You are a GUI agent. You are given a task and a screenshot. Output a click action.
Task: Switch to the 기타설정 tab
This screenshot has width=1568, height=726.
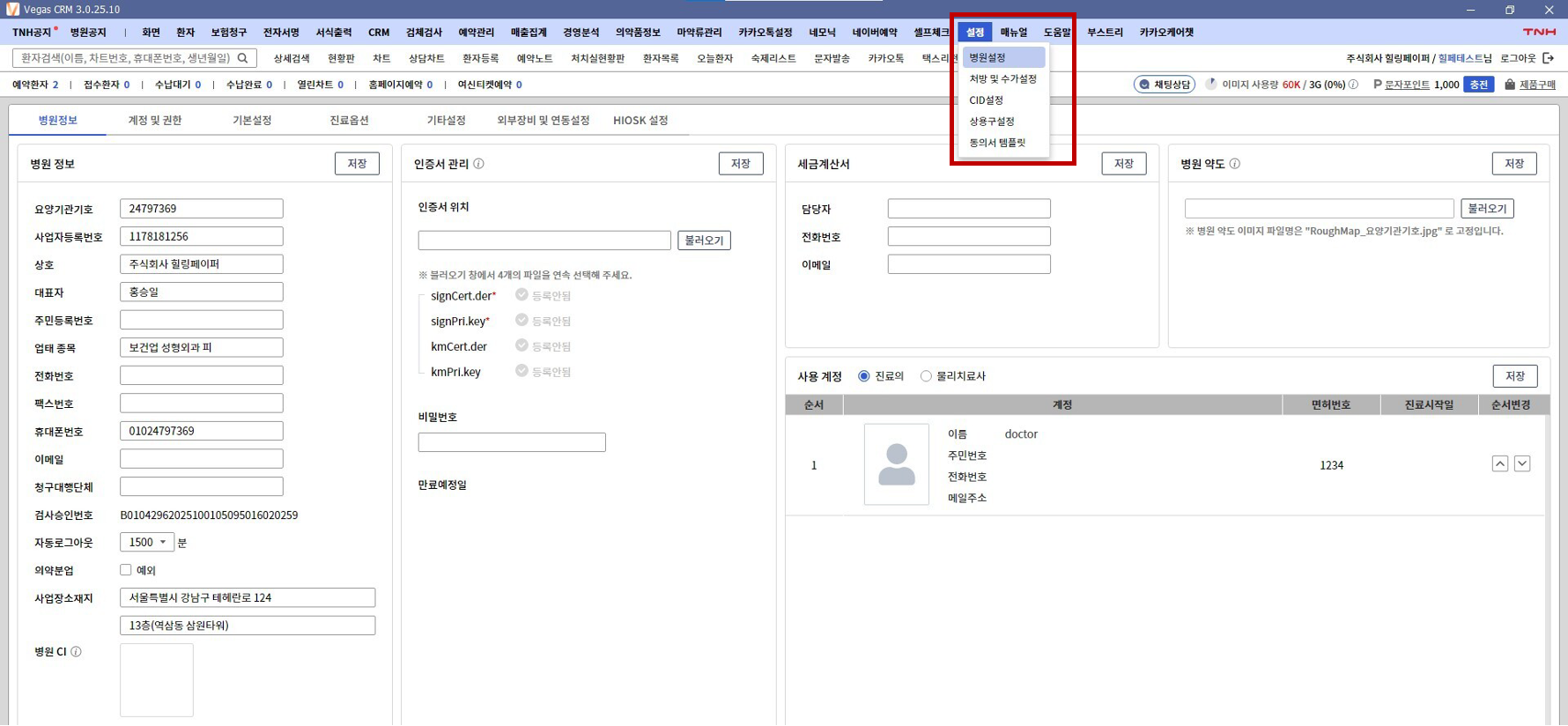446,121
